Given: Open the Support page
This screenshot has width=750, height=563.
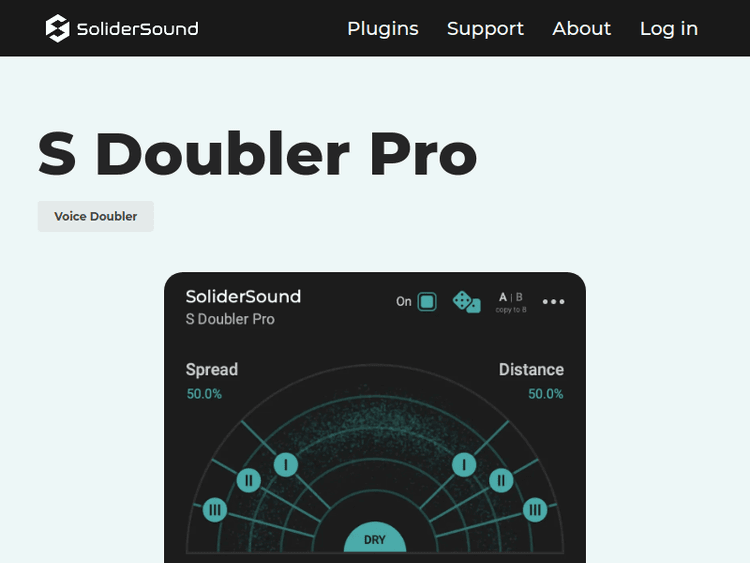Looking at the screenshot, I should 485,29.
